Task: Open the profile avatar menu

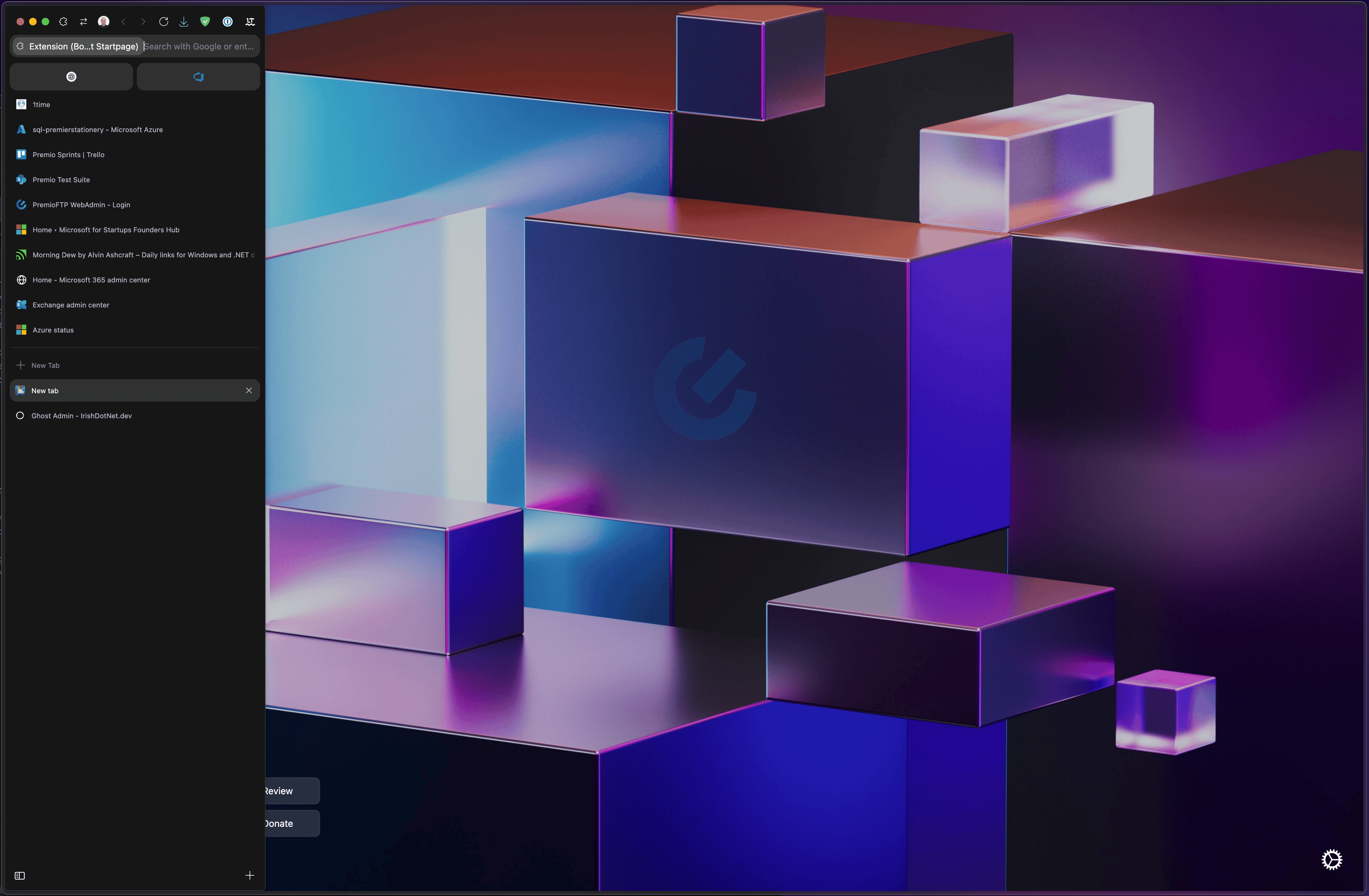Action: pyautogui.click(x=104, y=21)
